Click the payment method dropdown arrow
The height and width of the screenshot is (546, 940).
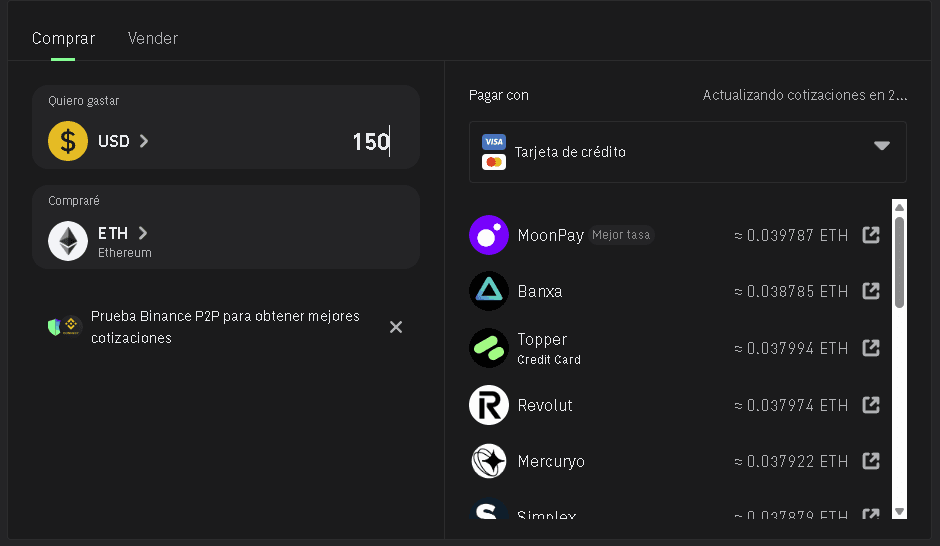(881, 146)
